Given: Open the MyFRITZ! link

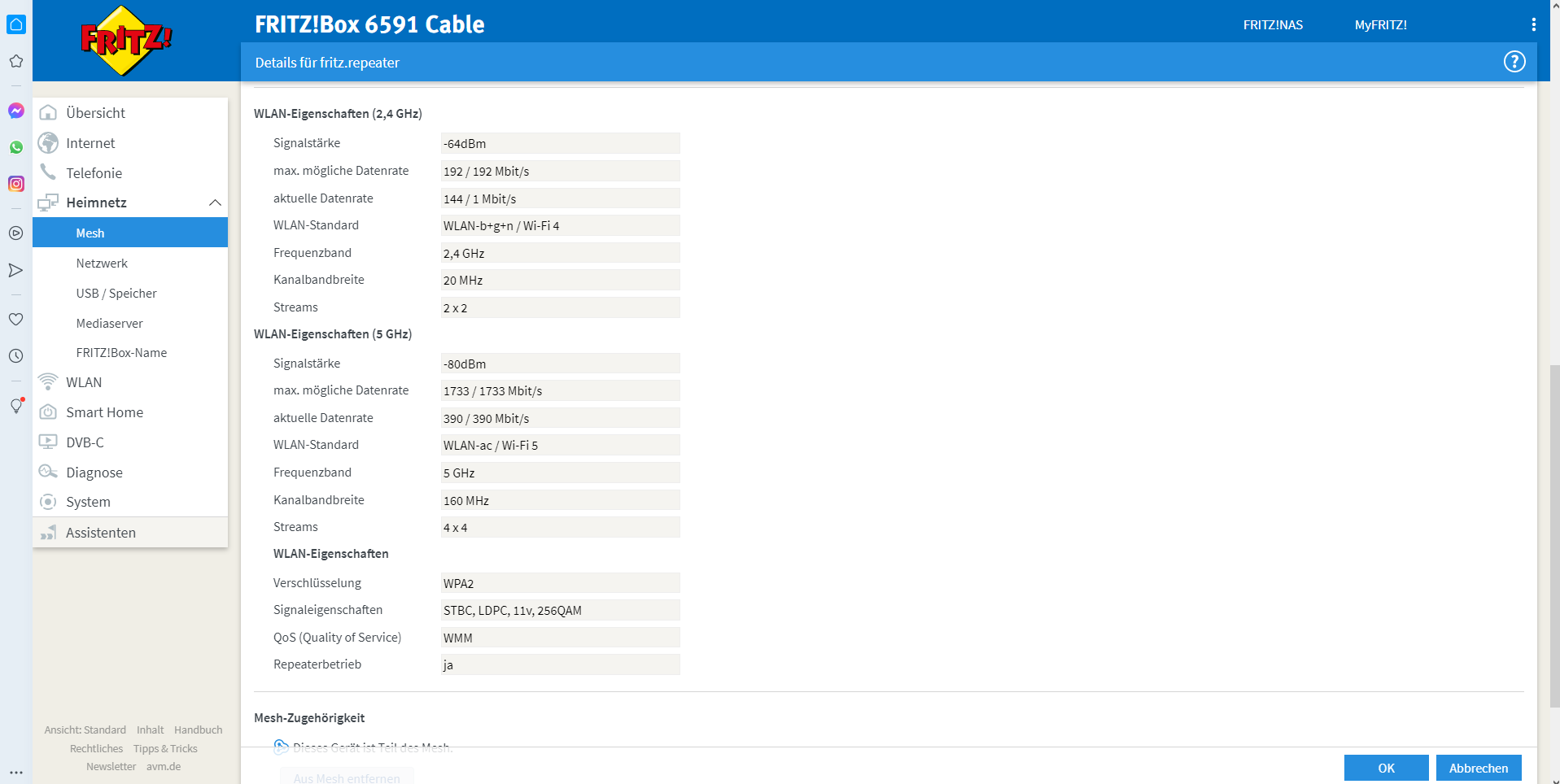Looking at the screenshot, I should [x=1380, y=25].
